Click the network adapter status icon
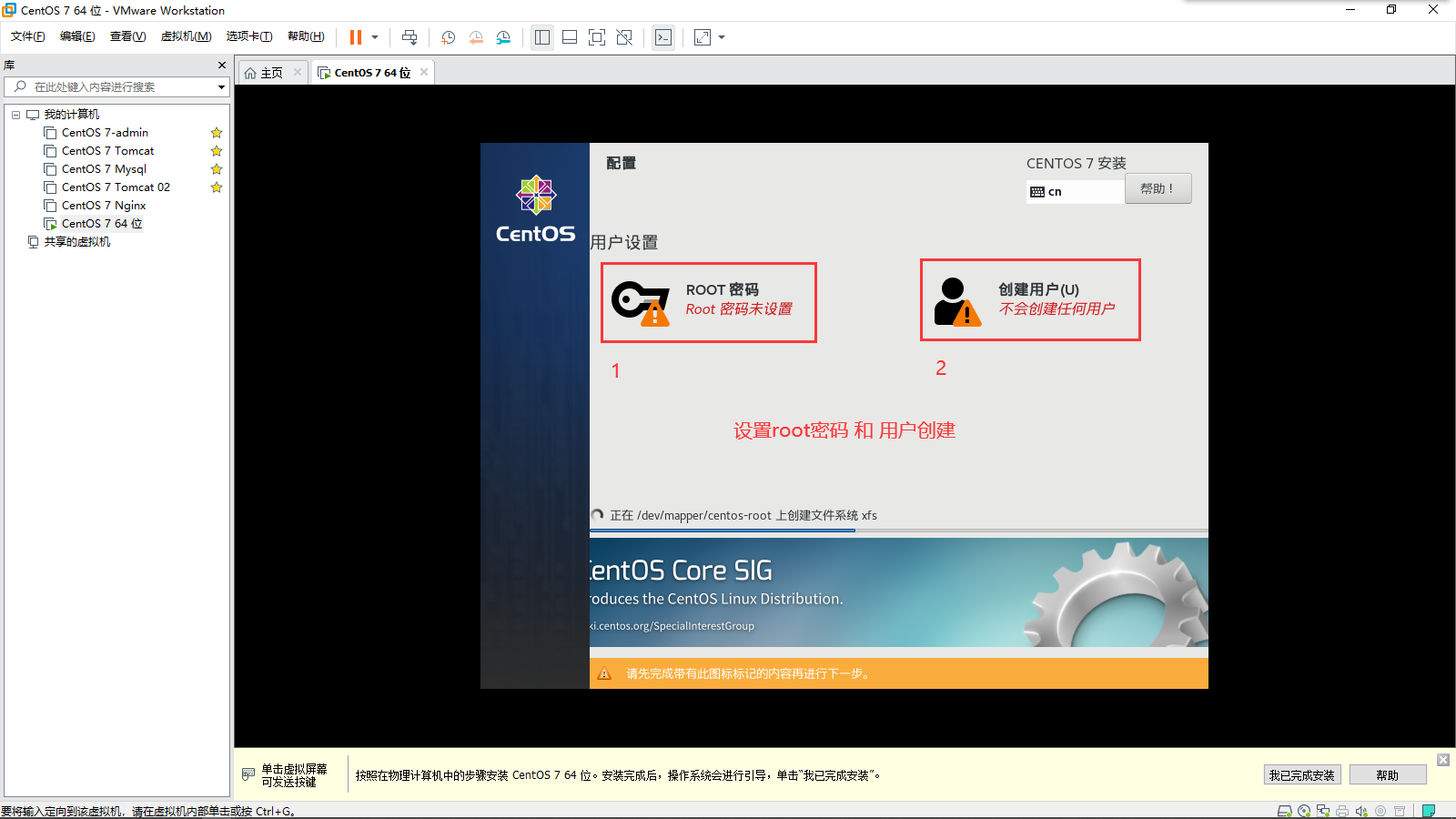This screenshot has height=819, width=1456. [x=1323, y=811]
